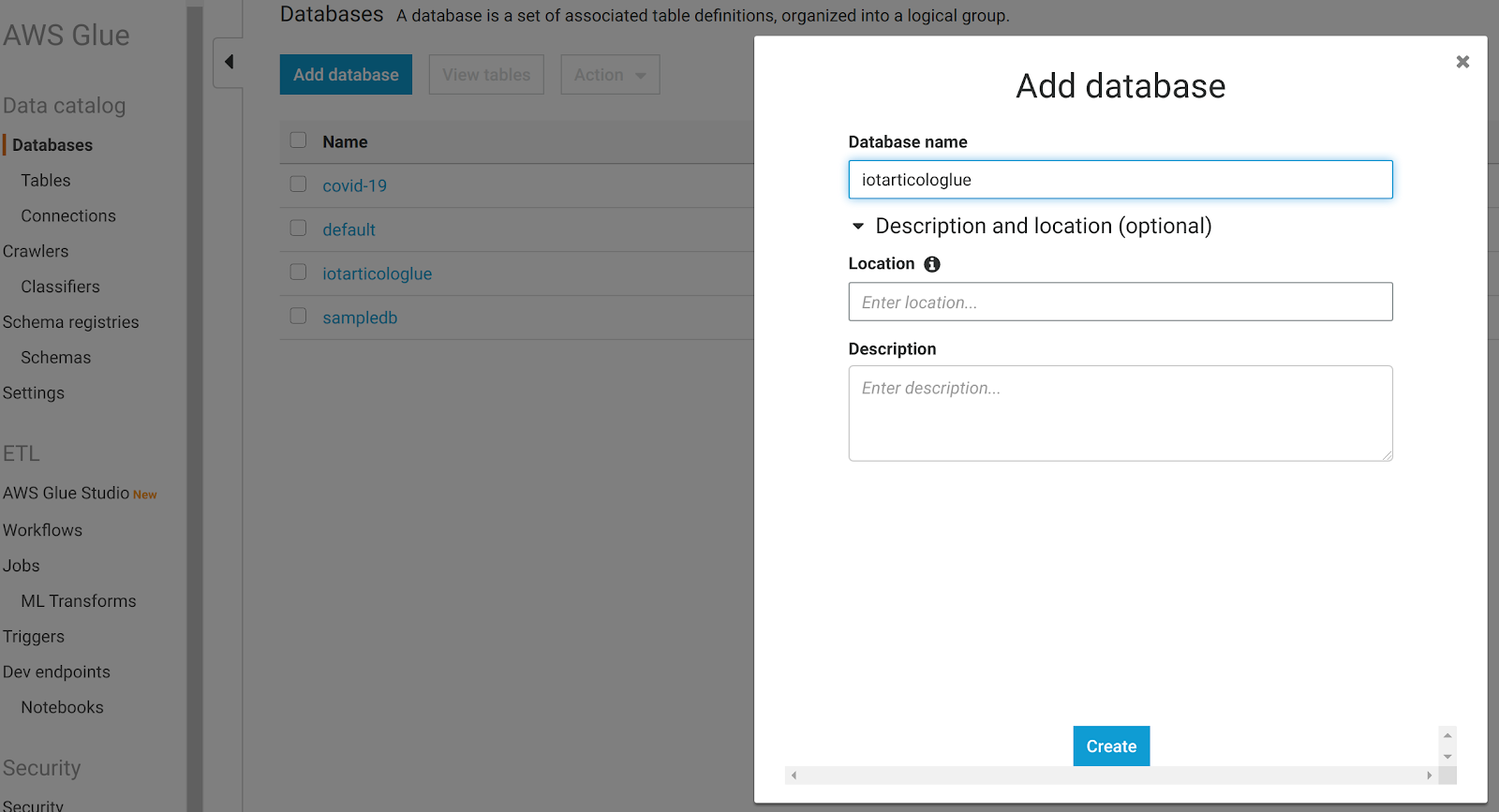The width and height of the screenshot is (1499, 812).
Task: Open Connections in the sidebar
Action: [x=68, y=216]
